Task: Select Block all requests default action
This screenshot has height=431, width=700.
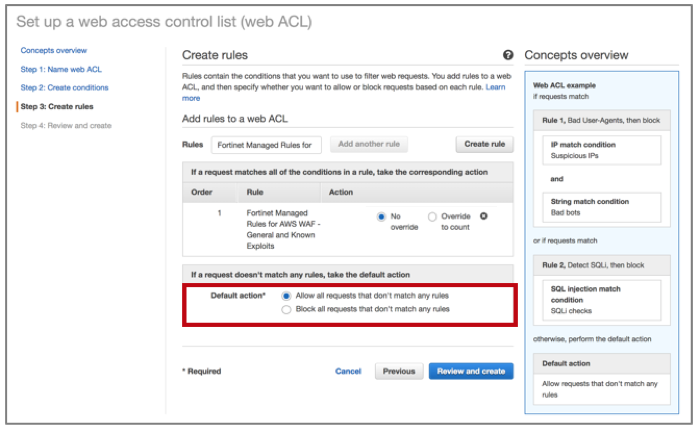Action: pos(287,309)
